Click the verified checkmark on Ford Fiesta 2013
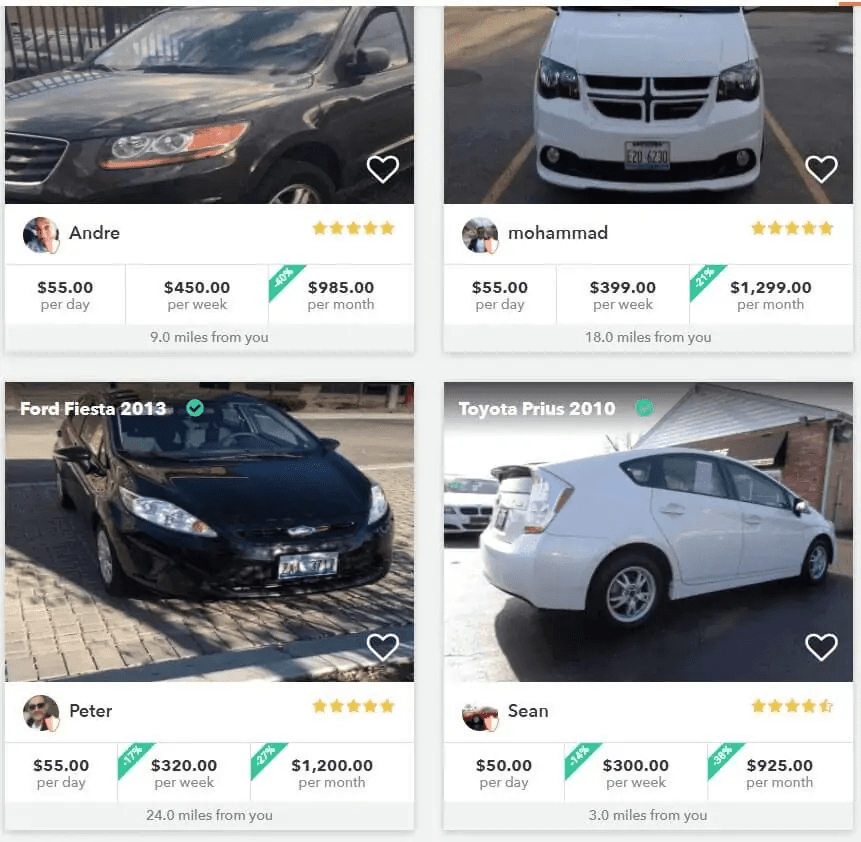 click(x=195, y=408)
